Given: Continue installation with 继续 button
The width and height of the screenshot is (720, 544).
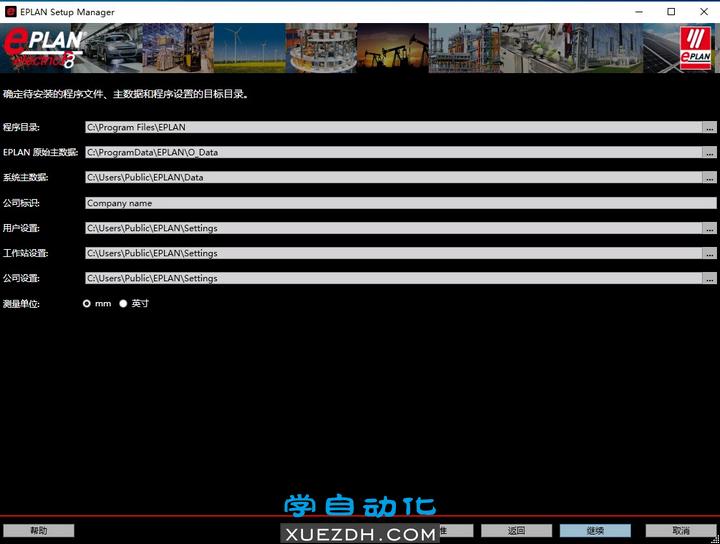Looking at the screenshot, I should point(595,531).
